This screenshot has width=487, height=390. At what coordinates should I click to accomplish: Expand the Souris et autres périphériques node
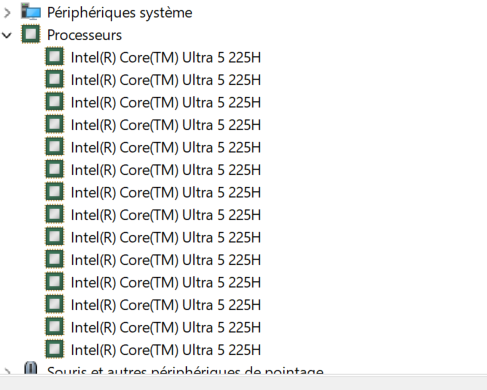click(7, 371)
